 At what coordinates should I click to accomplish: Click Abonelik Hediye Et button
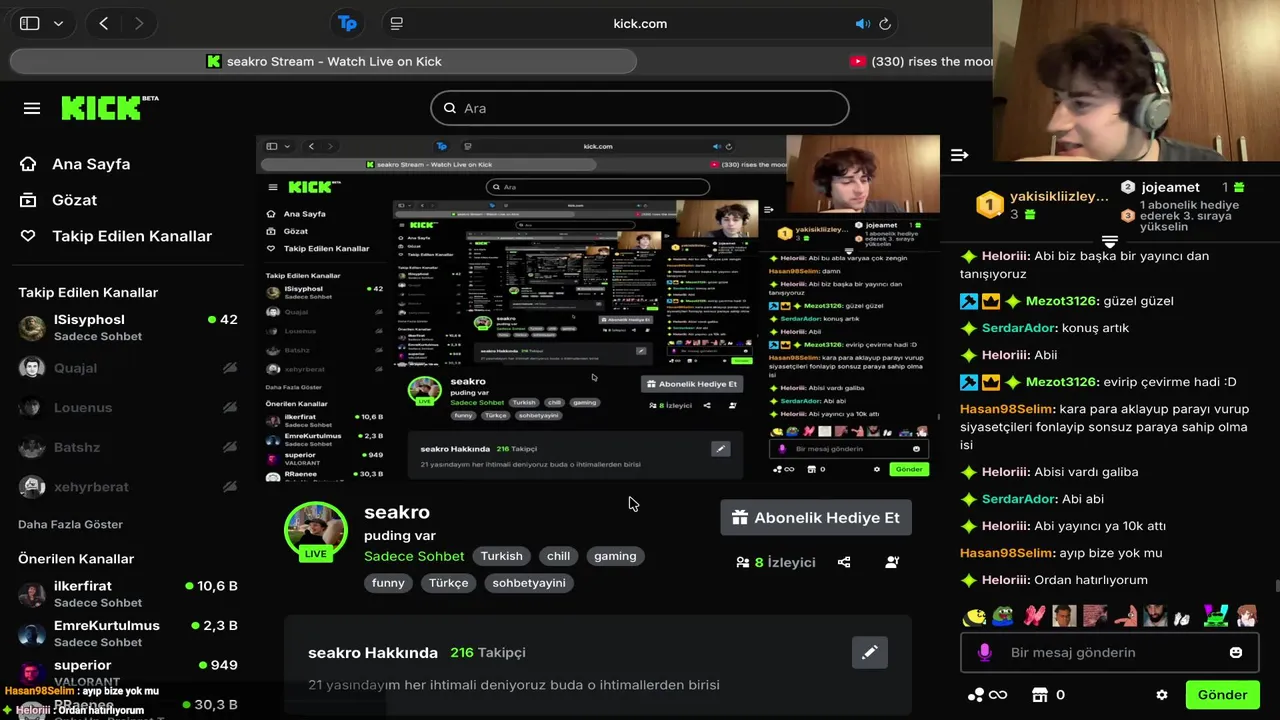(816, 517)
